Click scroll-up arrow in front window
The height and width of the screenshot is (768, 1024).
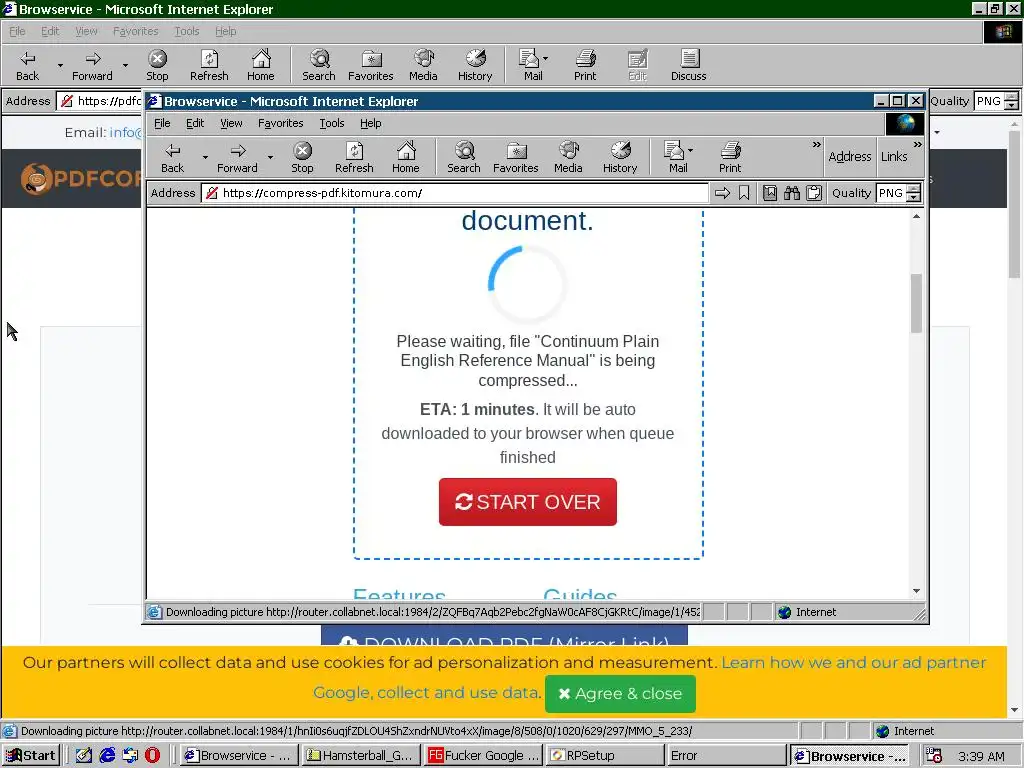916,216
